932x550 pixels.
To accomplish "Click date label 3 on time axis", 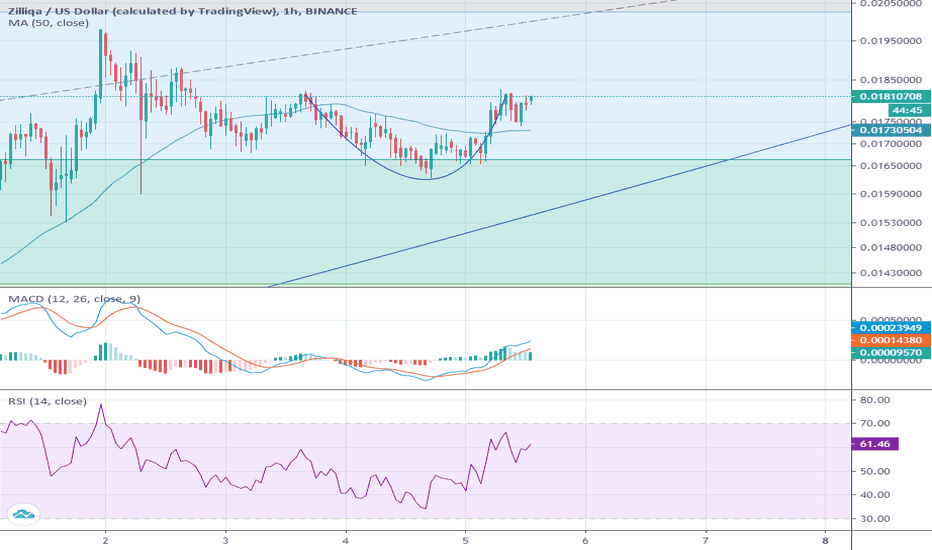I will 225,540.
